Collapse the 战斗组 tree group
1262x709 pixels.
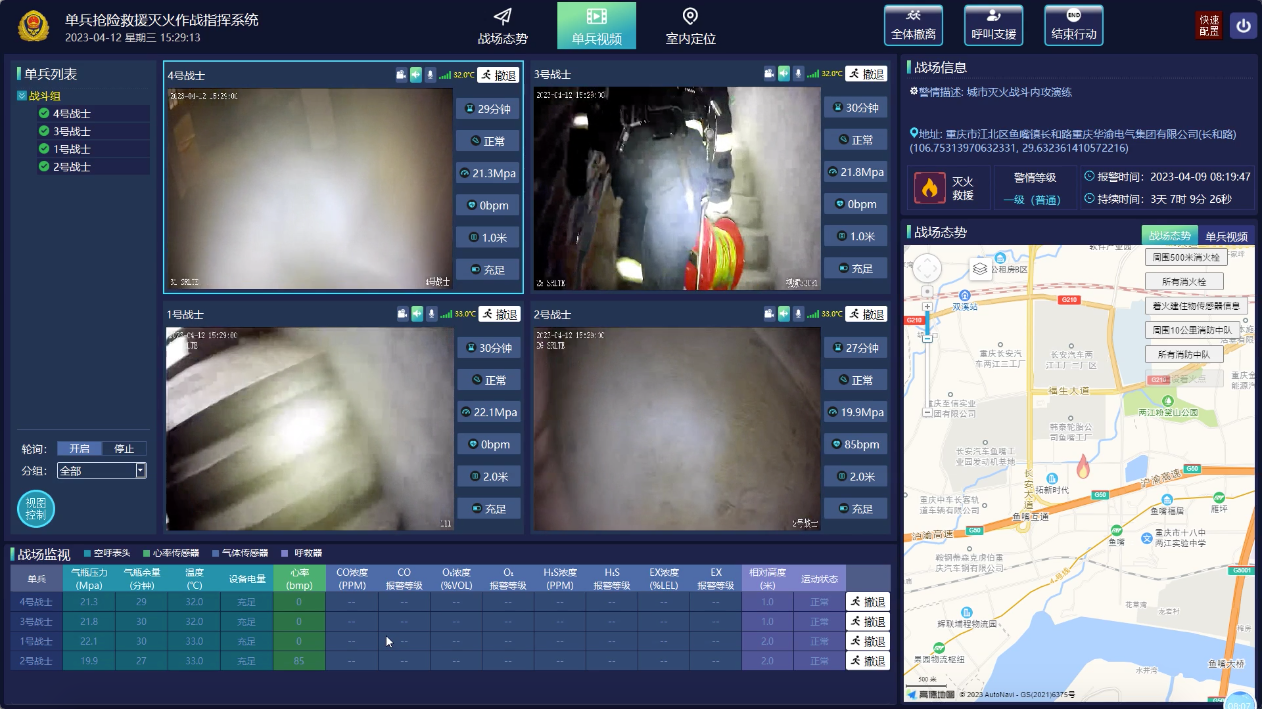(x=22, y=96)
